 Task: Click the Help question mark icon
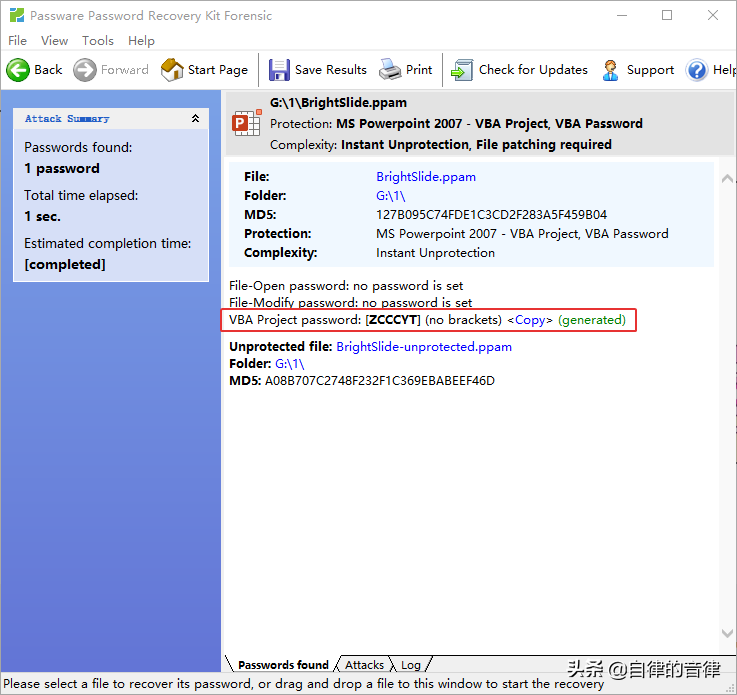[x=697, y=70]
